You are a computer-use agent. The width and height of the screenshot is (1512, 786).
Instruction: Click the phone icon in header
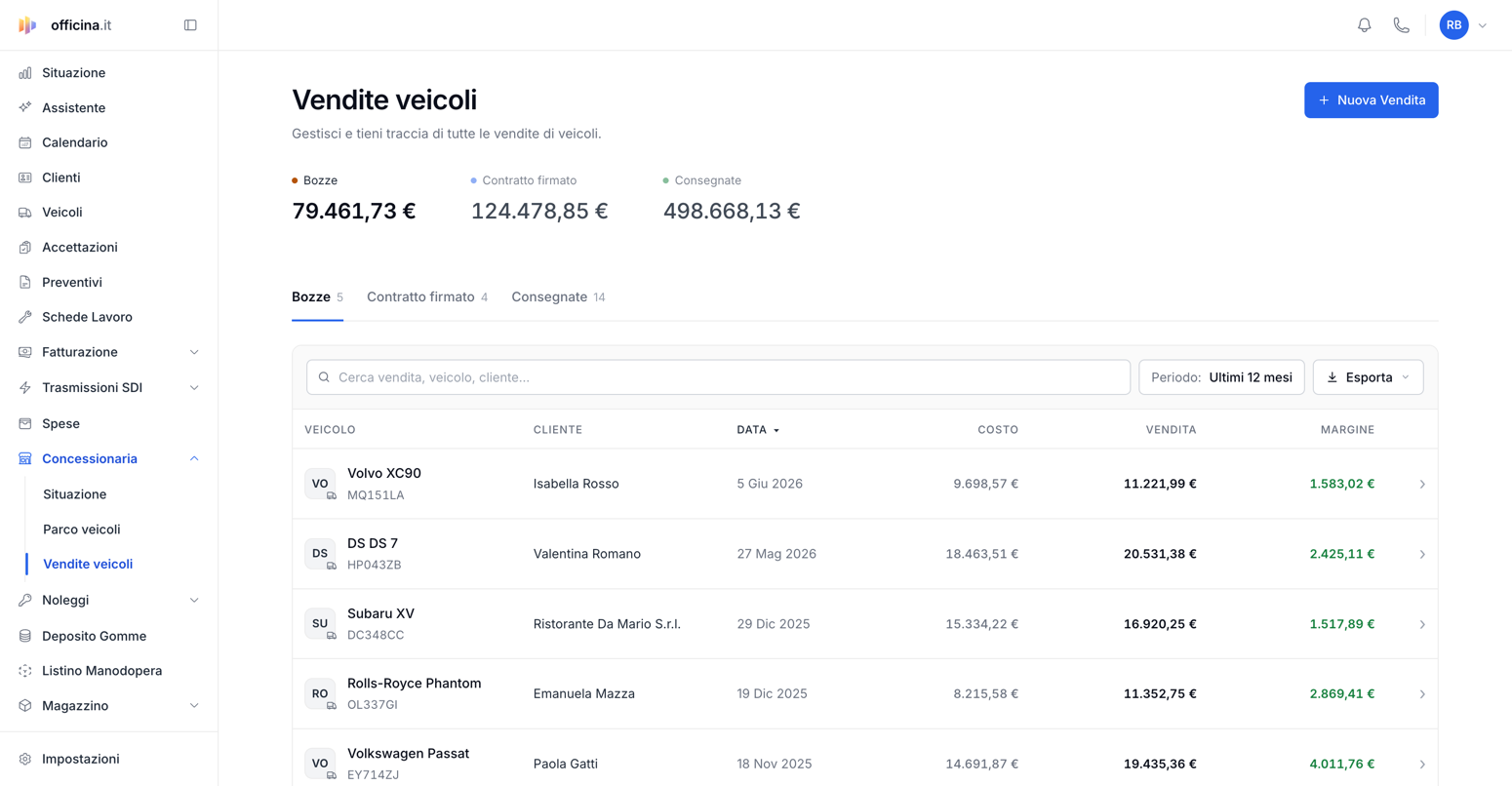pos(1402,25)
